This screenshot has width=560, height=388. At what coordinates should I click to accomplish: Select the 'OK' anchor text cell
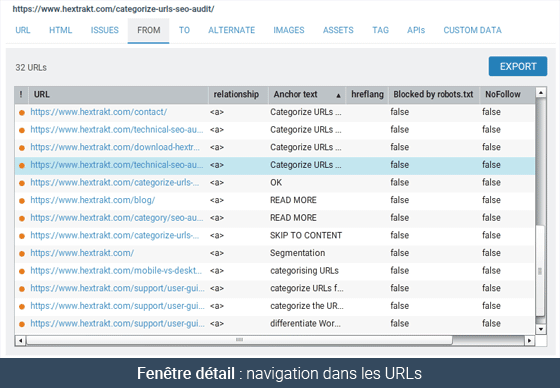[x=276, y=183]
